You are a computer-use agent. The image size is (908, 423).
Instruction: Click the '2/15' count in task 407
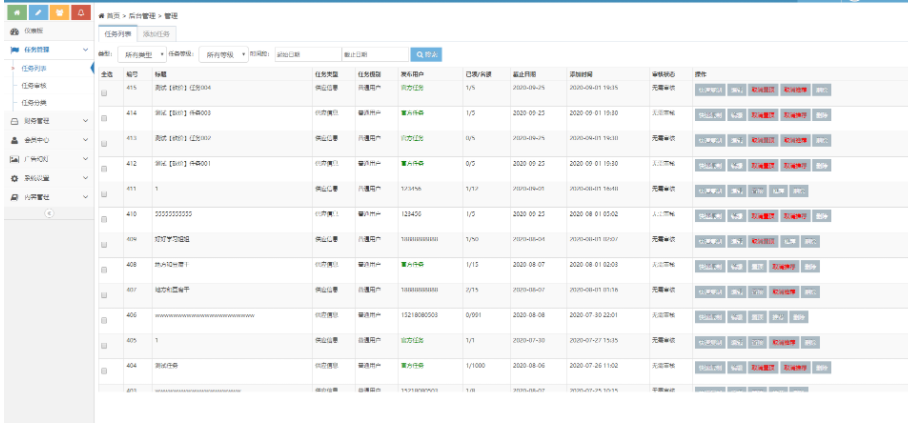pyautogui.click(x=472, y=289)
